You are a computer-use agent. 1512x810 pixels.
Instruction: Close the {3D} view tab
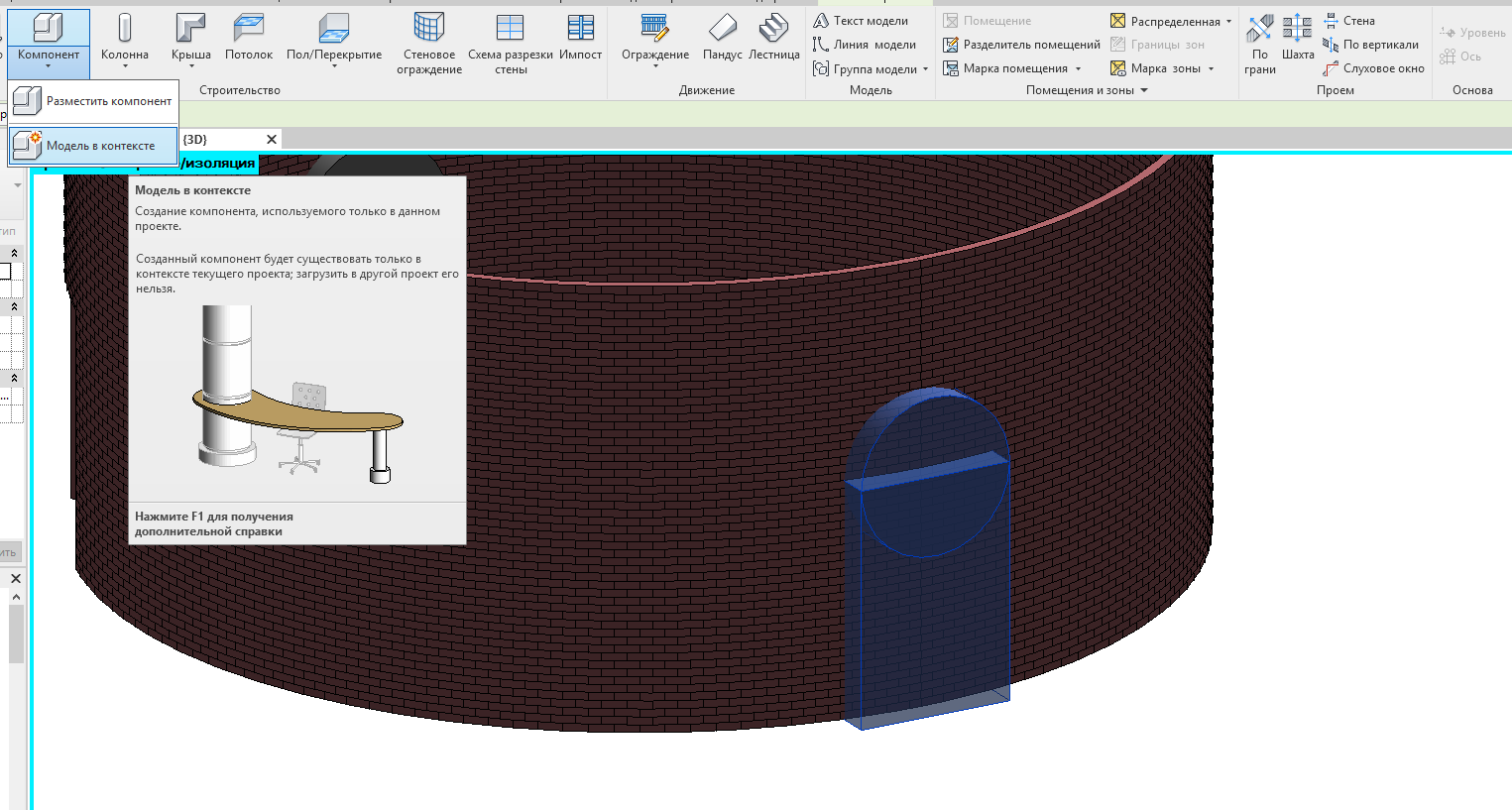tap(272, 140)
